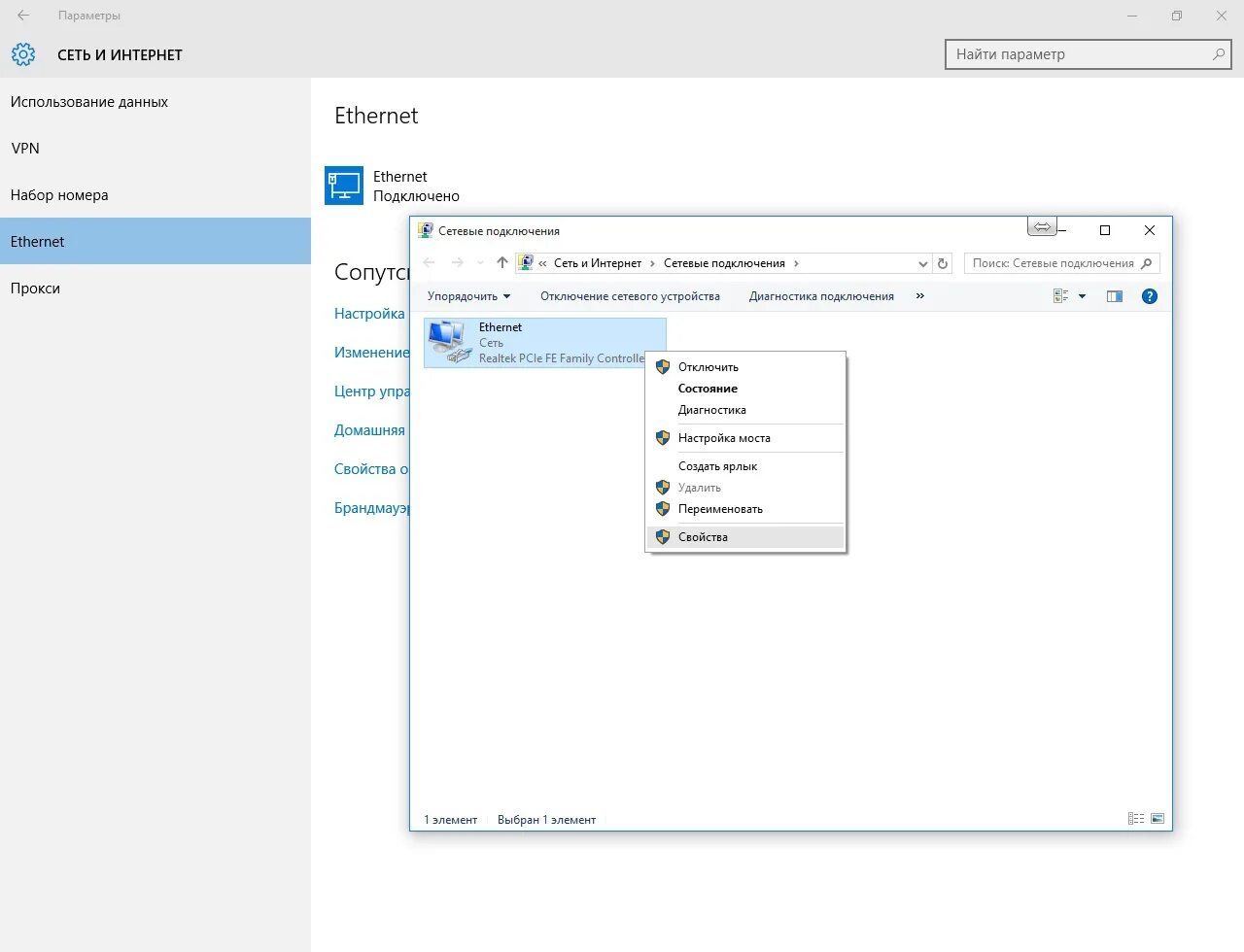1244x952 pixels.
Task: Click the shield icon beside Переименовать
Action: point(663,509)
